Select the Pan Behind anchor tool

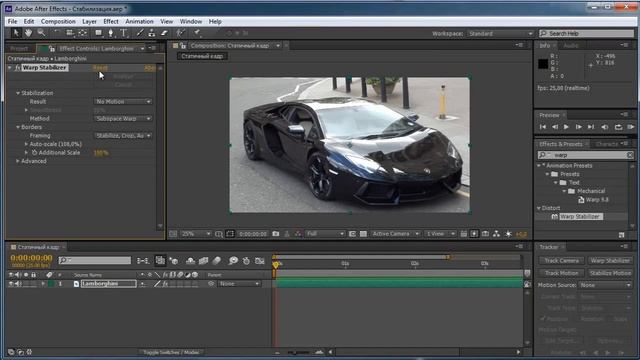pos(82,33)
